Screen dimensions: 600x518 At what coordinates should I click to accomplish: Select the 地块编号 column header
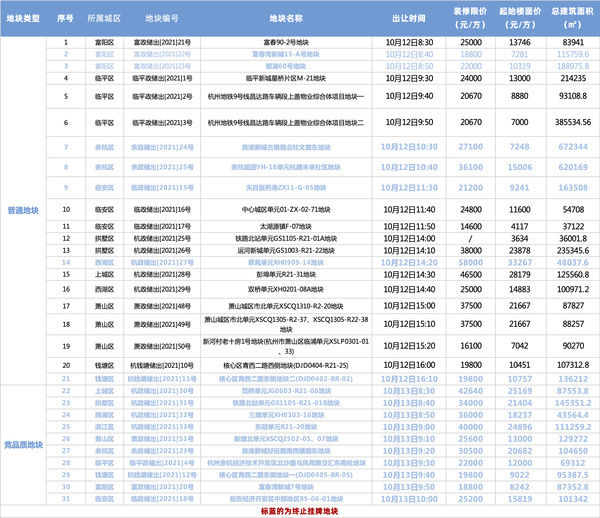[162, 18]
